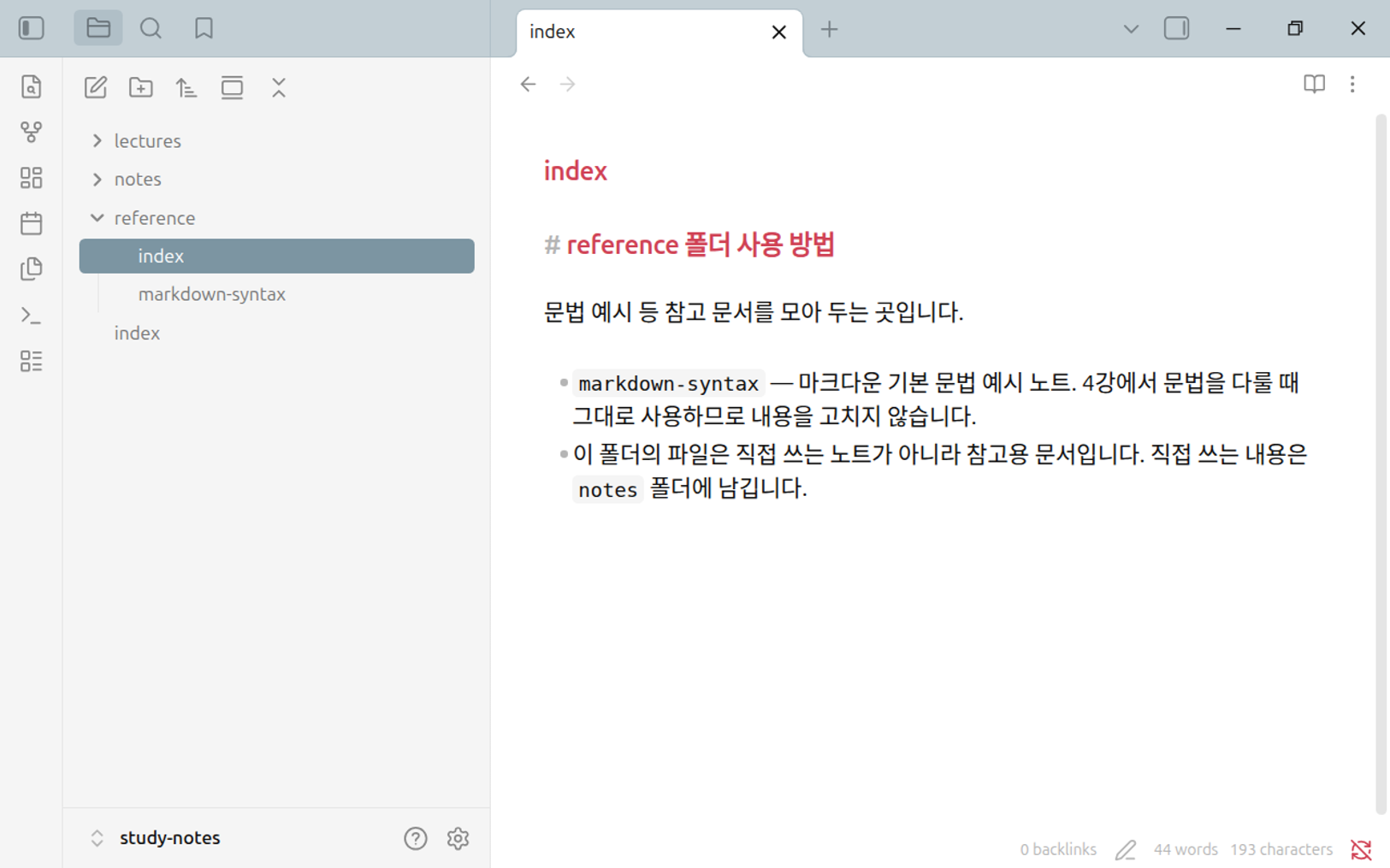Close the index tab
Screen dimensions: 1390x868
[779, 32]
